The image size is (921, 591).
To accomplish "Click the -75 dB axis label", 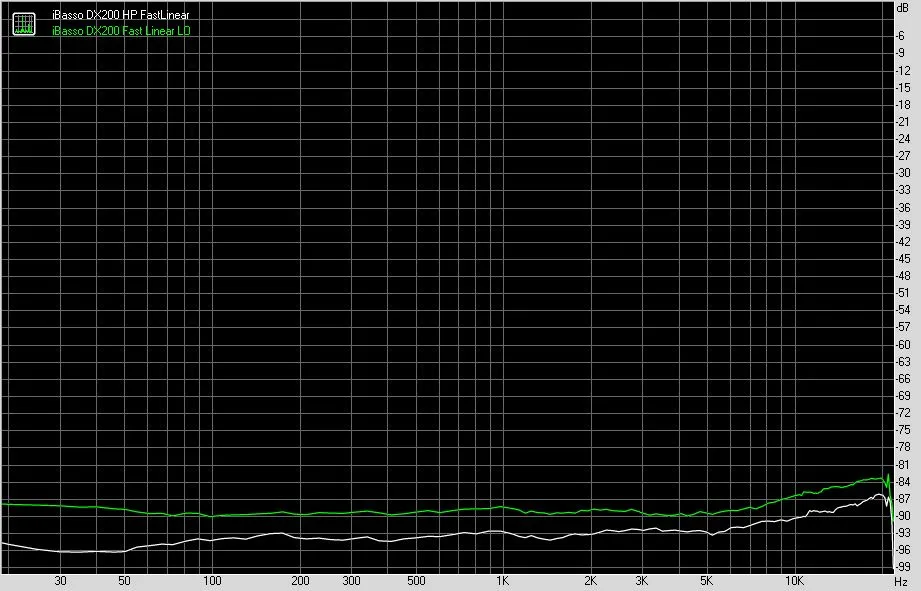I will click(x=903, y=430).
